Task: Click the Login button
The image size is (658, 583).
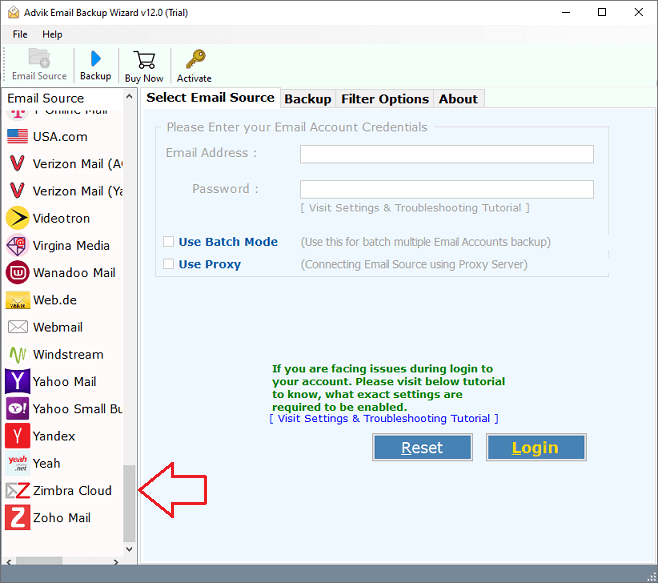Action: (x=536, y=447)
